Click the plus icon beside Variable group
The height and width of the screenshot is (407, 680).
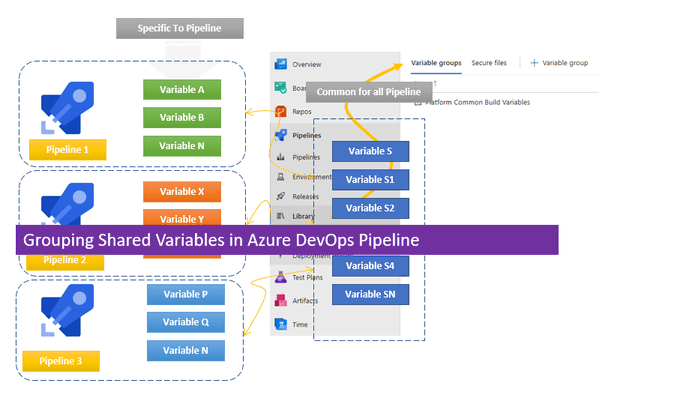(534, 63)
